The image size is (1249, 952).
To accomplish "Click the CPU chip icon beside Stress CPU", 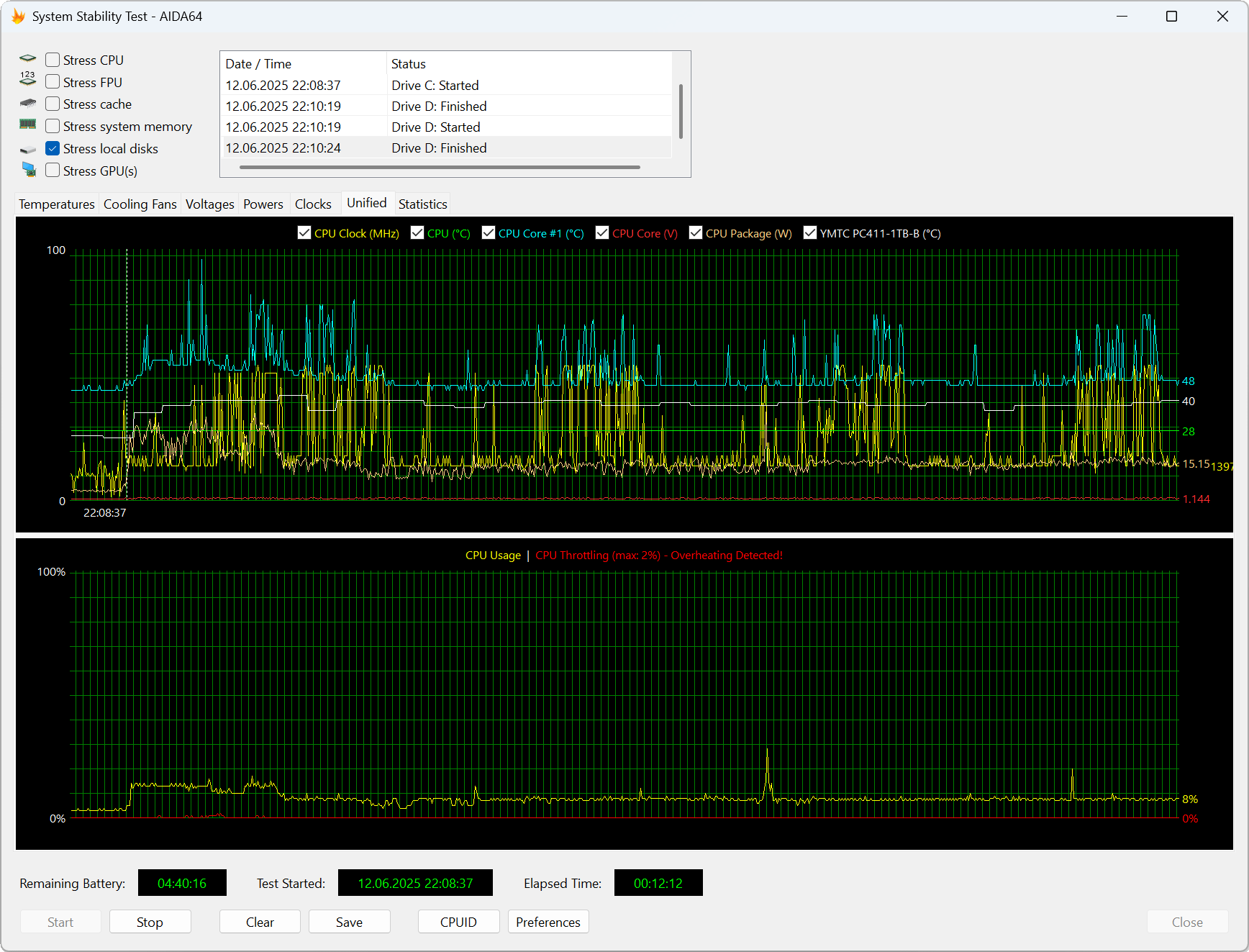I will point(28,59).
